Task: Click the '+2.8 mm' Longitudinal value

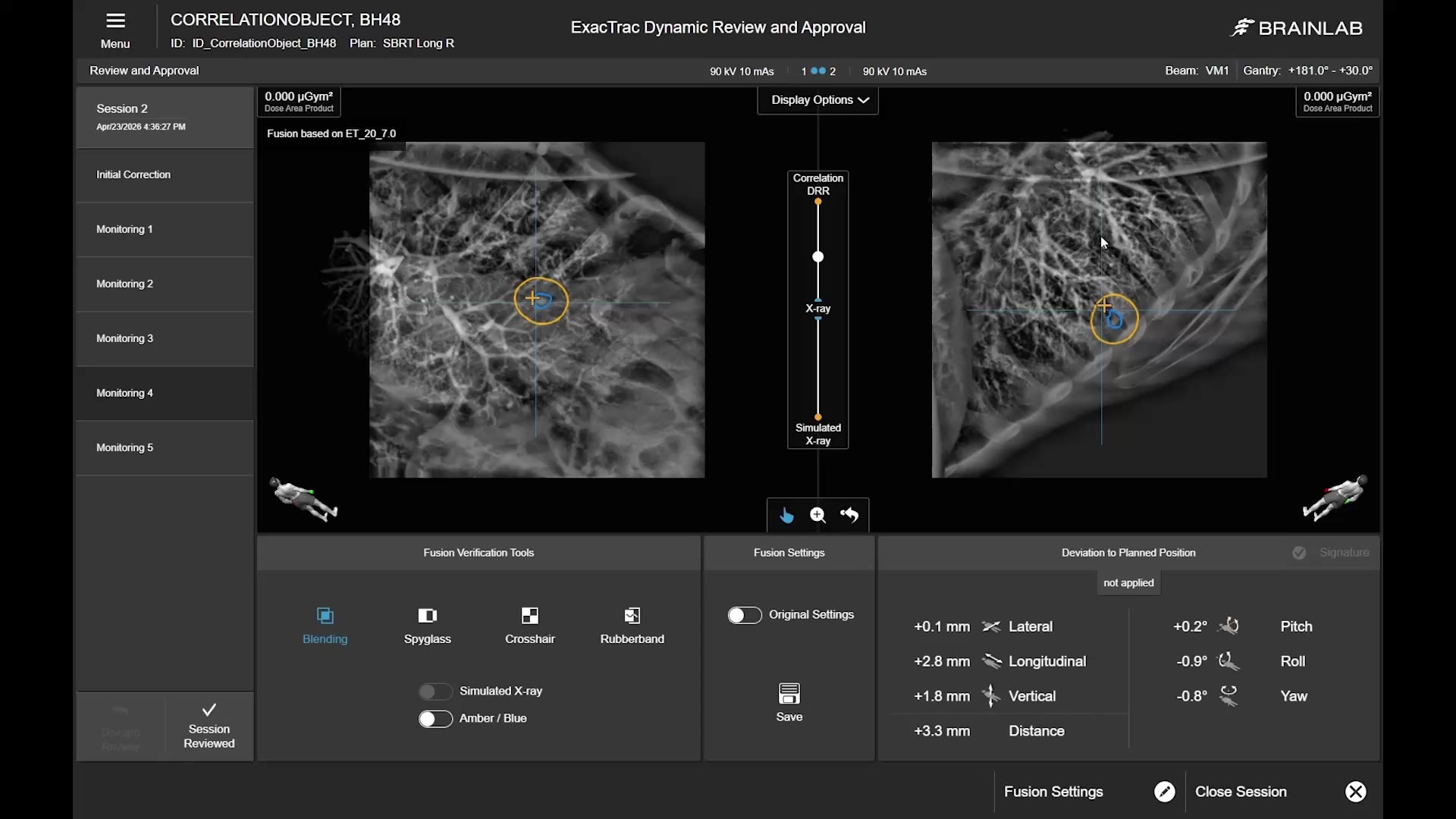Action: coord(942,661)
